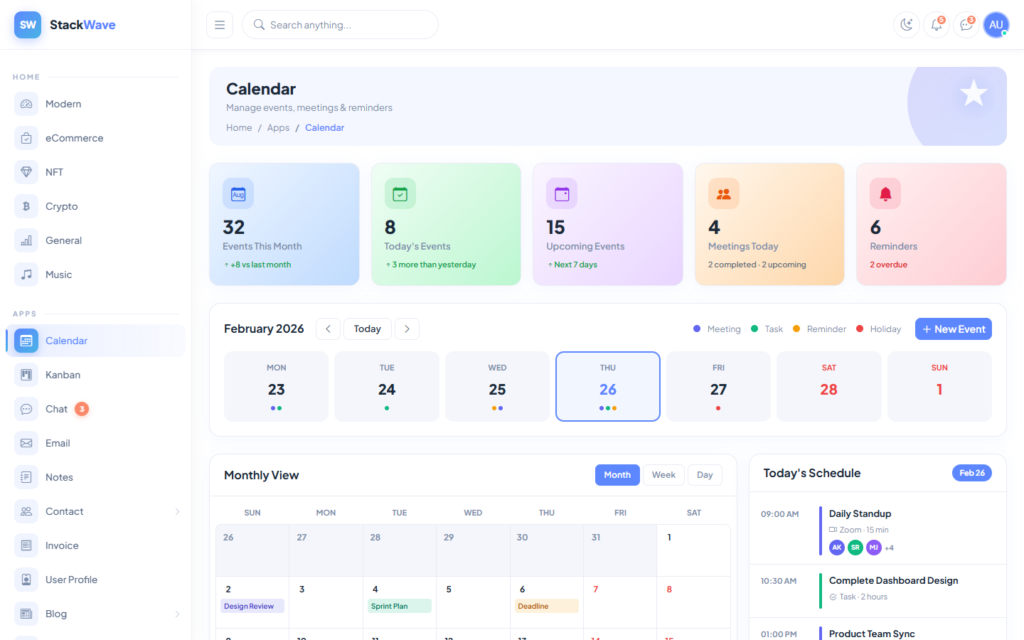Click the star icon in the Calendar banner
Screen dimensions: 1024x640
coord(974,93)
